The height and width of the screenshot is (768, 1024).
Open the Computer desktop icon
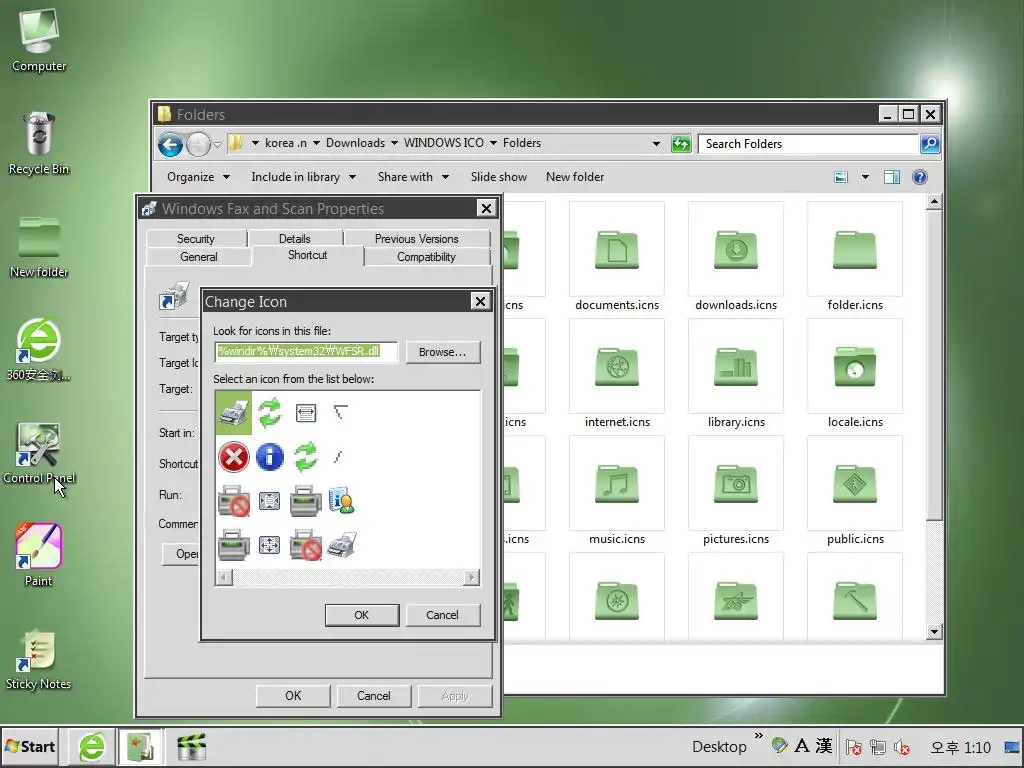click(39, 40)
